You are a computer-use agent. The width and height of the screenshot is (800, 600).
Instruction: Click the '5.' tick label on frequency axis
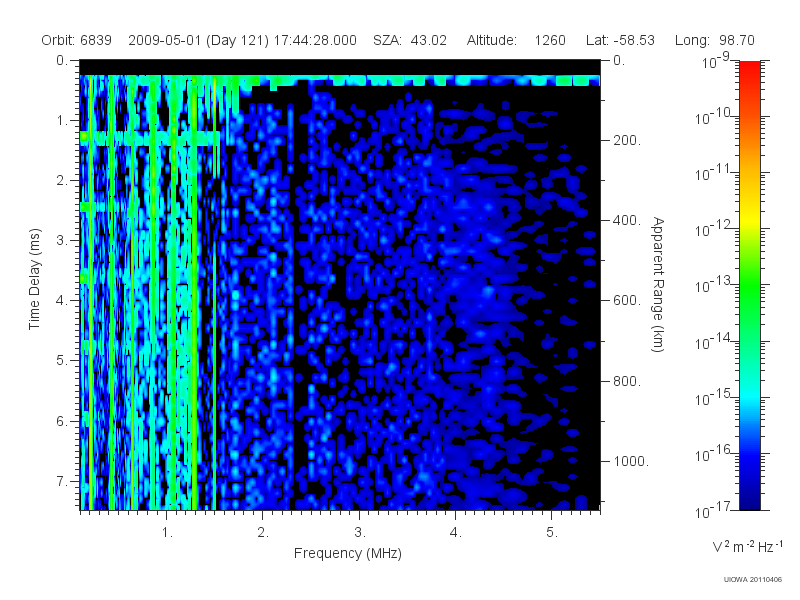tap(552, 533)
